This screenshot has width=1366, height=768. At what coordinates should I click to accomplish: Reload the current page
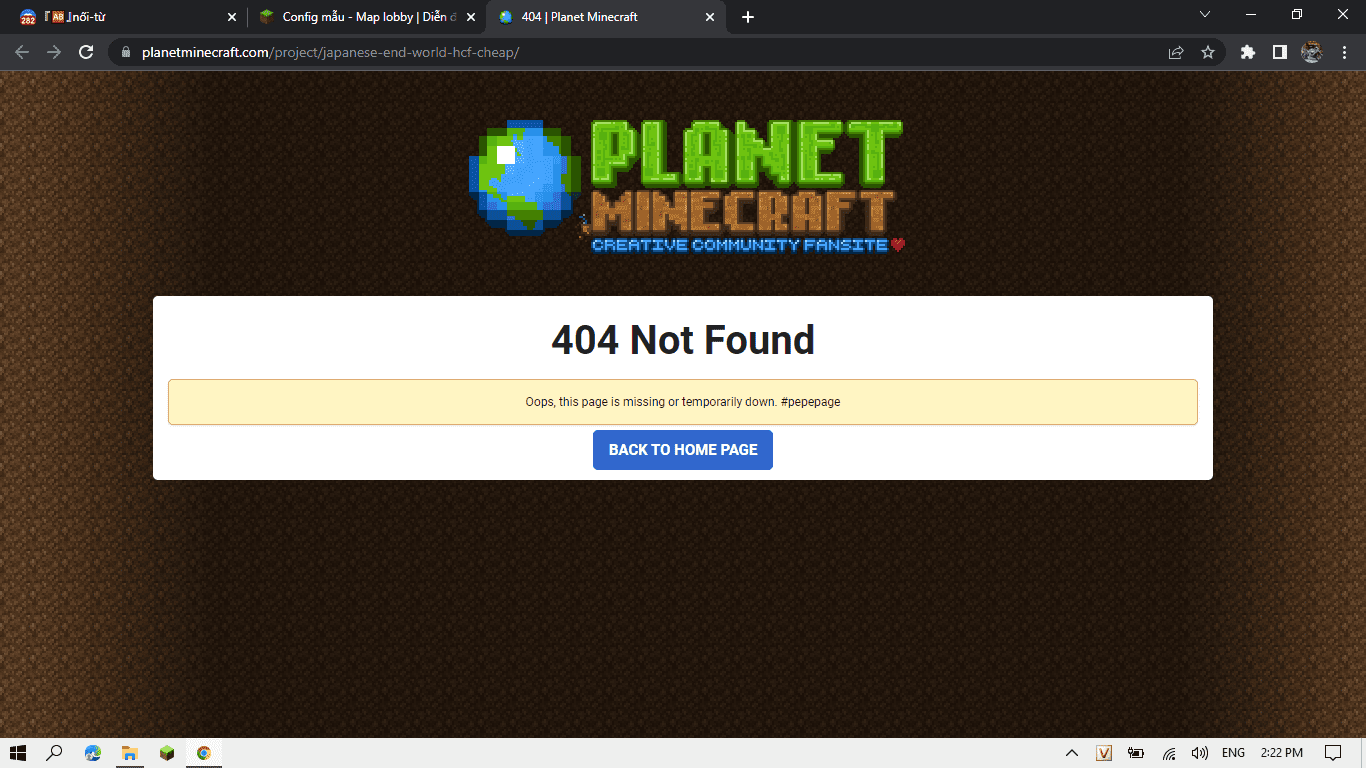86,52
